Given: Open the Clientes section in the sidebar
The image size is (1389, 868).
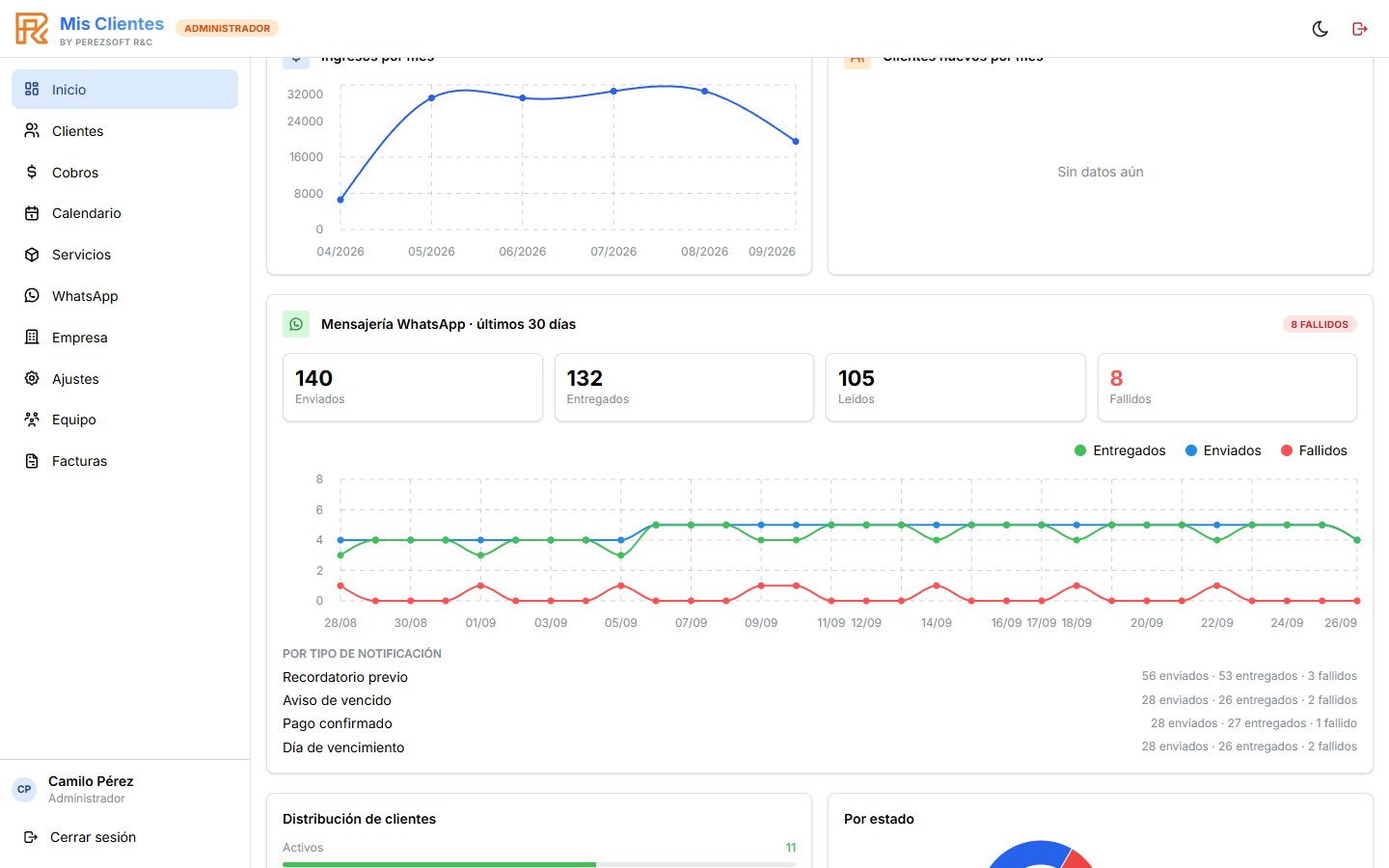Looking at the screenshot, I should point(124,131).
